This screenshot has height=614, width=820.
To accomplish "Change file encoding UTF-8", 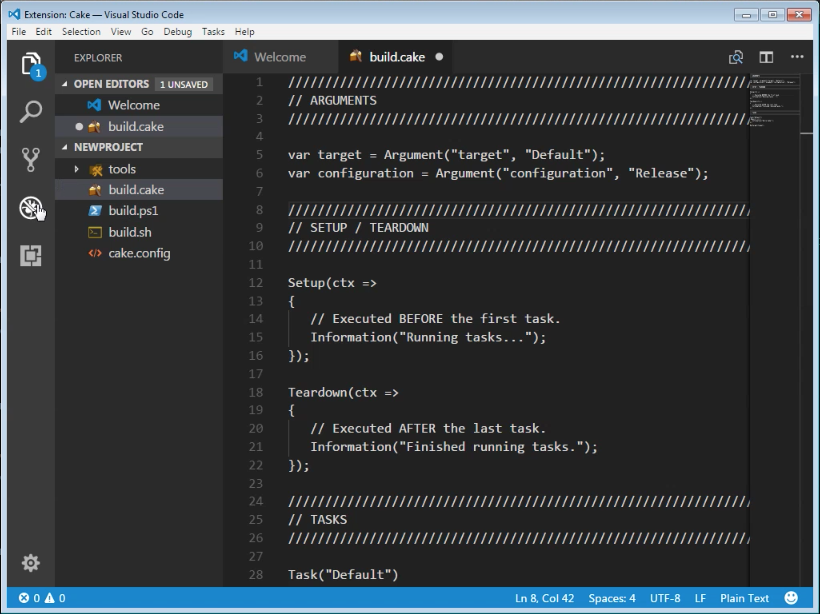I will tap(665, 598).
